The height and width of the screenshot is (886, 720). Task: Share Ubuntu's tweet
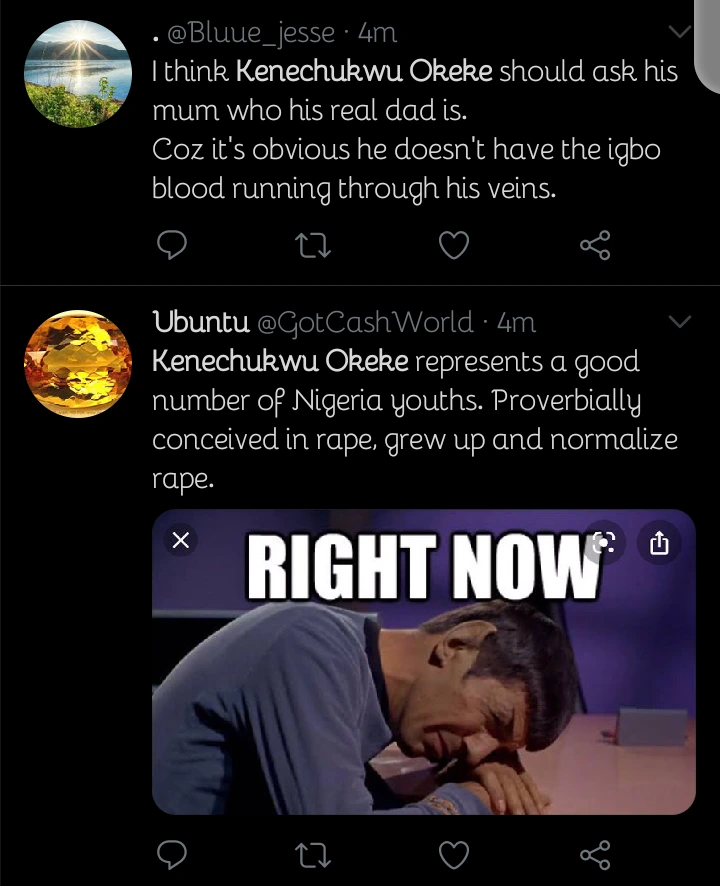(x=594, y=854)
